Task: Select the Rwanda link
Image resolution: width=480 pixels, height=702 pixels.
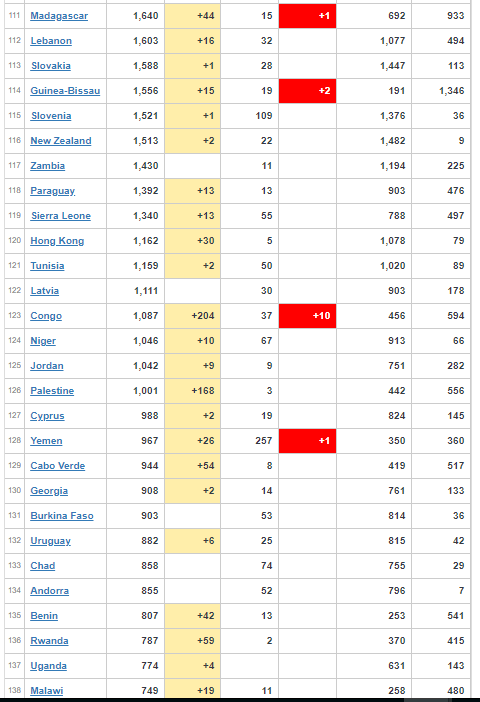Action: [x=49, y=641]
